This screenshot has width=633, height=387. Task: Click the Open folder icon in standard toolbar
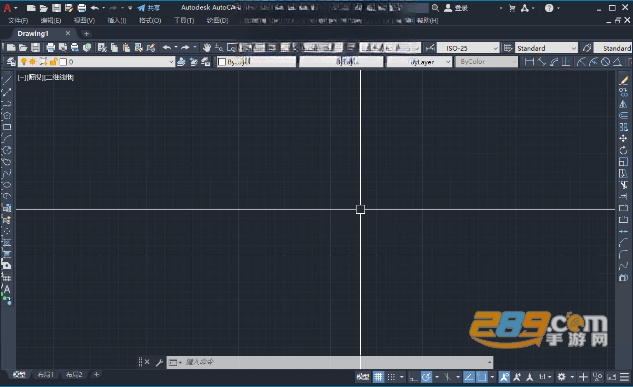click(23, 48)
